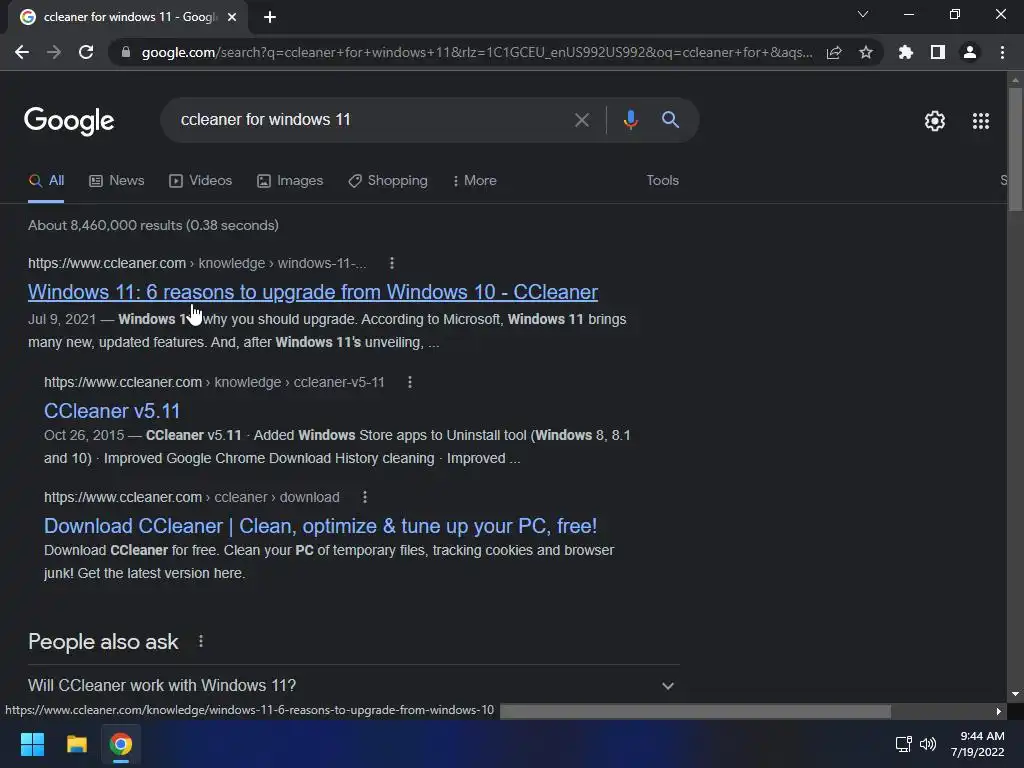Click the vertical page scrollbar

point(1015,150)
